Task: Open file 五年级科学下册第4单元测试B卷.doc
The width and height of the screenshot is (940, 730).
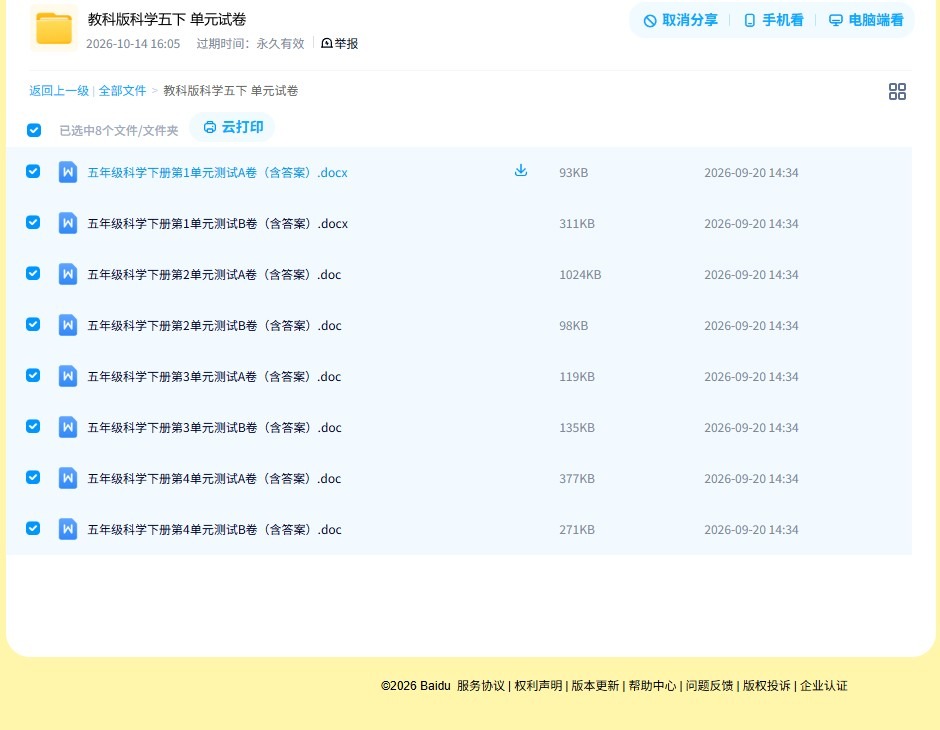Action: pos(214,529)
